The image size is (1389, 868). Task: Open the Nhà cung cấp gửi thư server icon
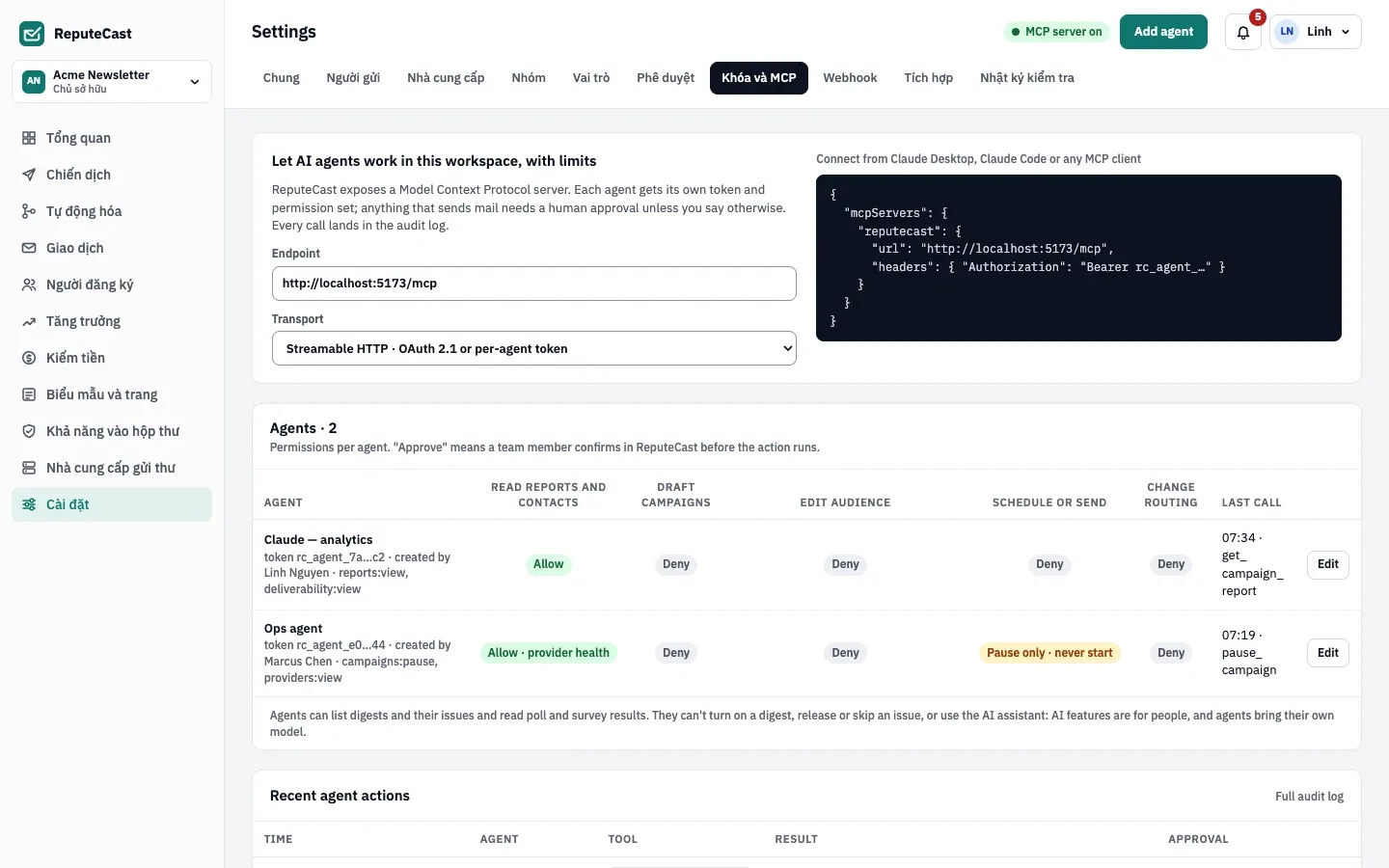(29, 468)
